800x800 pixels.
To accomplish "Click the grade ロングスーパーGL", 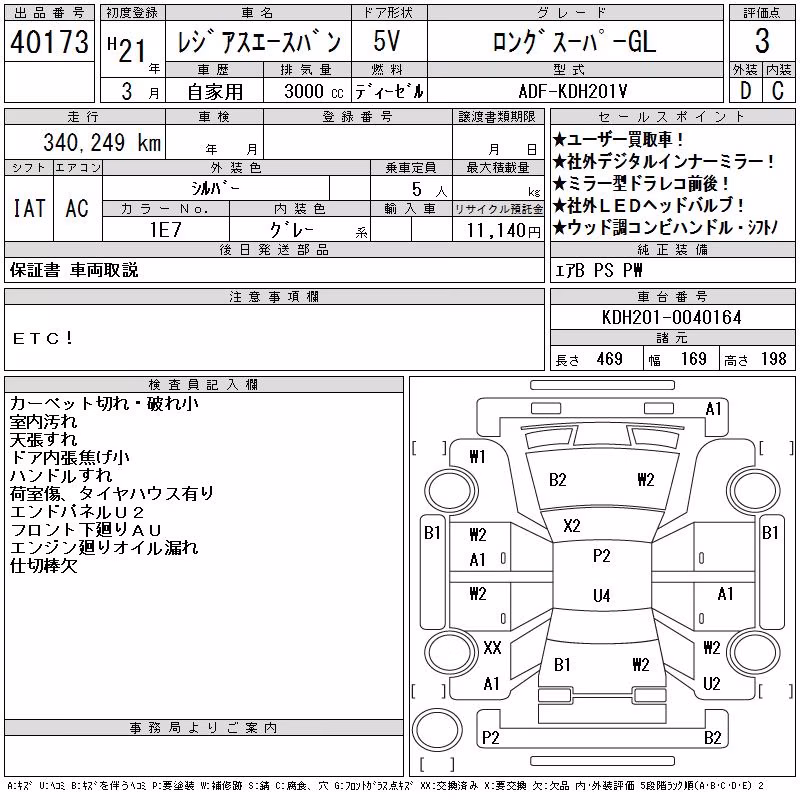I will tap(574, 42).
